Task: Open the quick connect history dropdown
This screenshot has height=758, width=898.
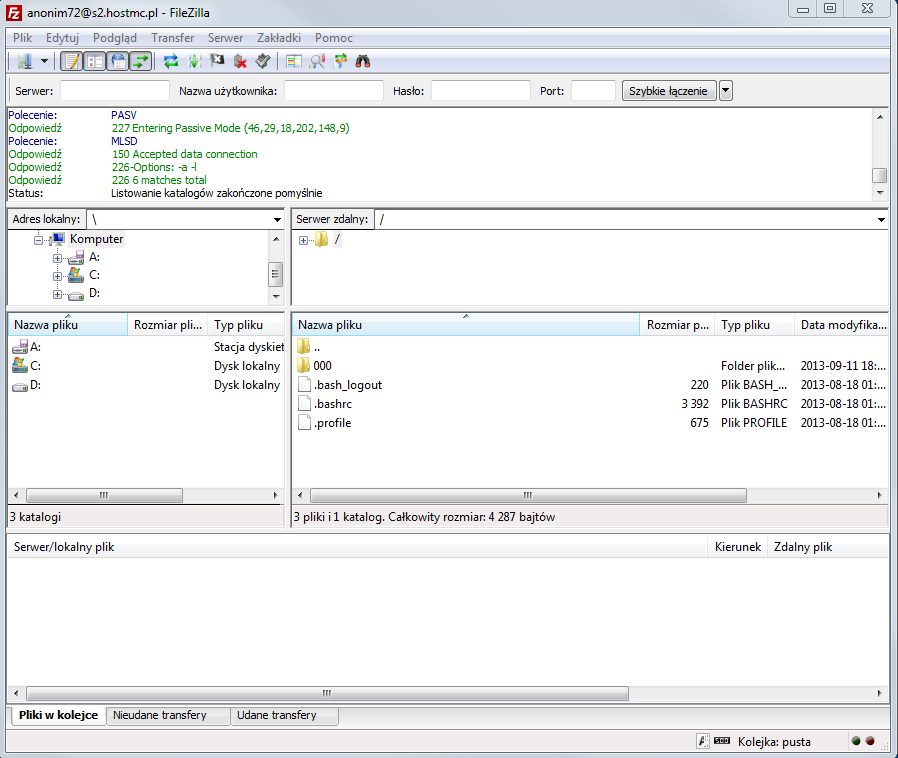Action: point(726,91)
